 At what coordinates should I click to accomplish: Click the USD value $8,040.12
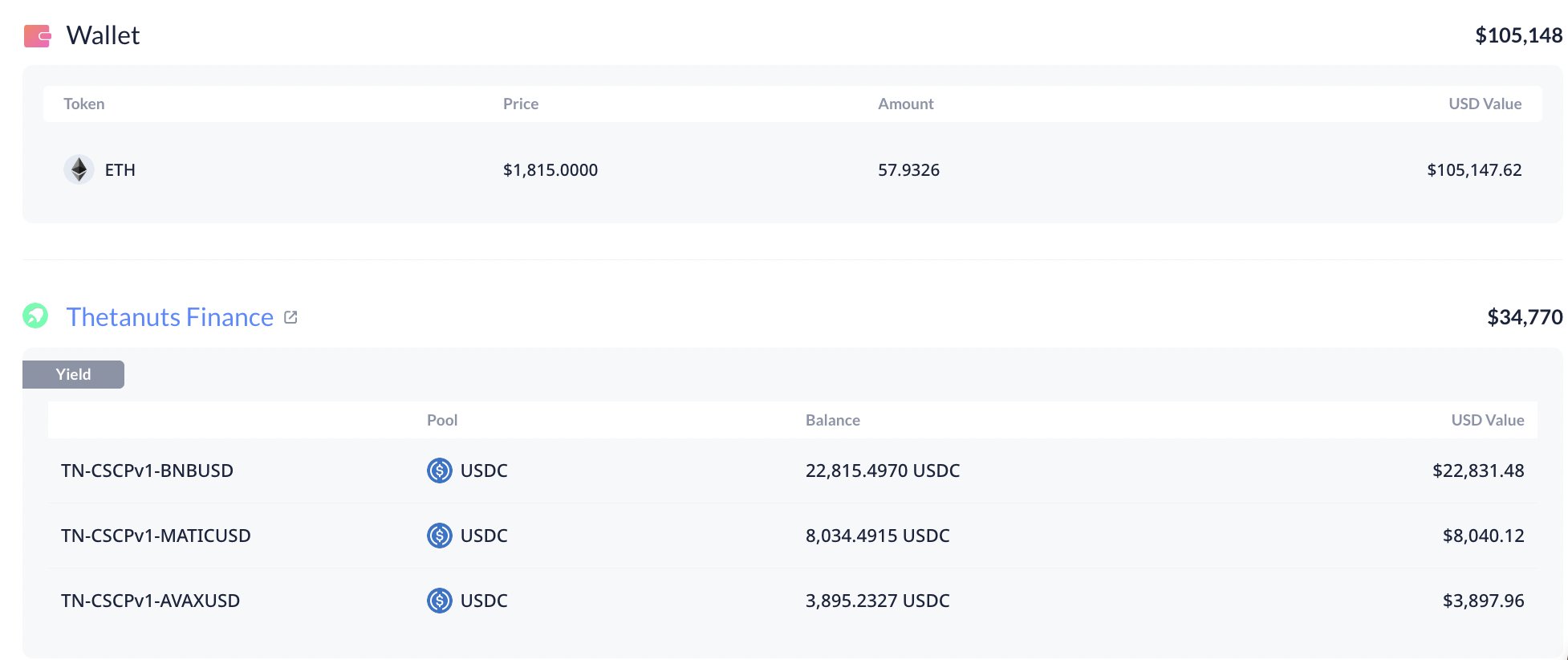pyautogui.click(x=1484, y=536)
